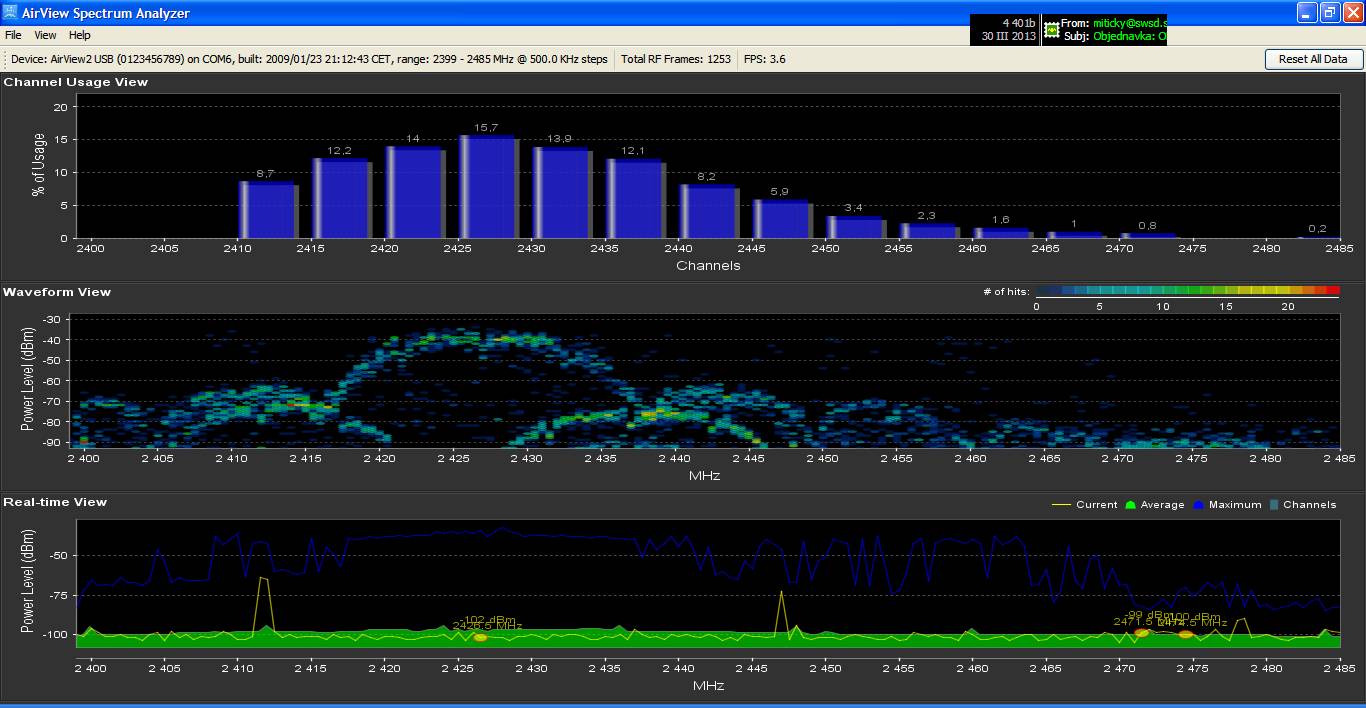The width and height of the screenshot is (1366, 708).
Task: Select the channel usage bar labeled 8.7
Action: coord(267,210)
